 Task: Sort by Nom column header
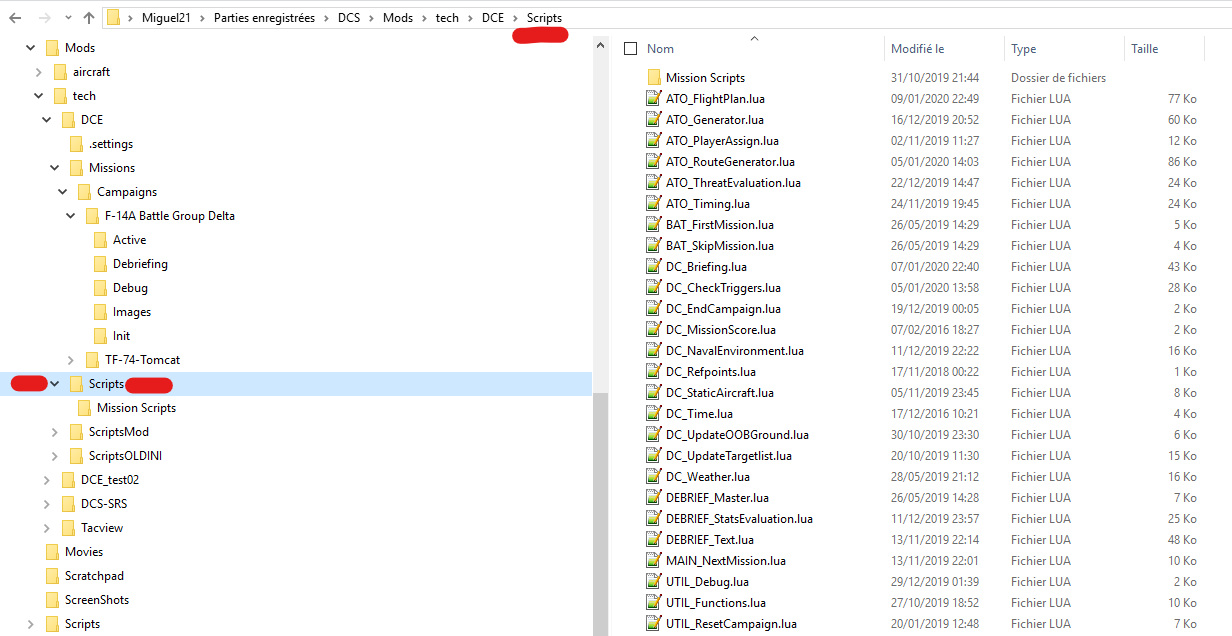click(x=660, y=48)
